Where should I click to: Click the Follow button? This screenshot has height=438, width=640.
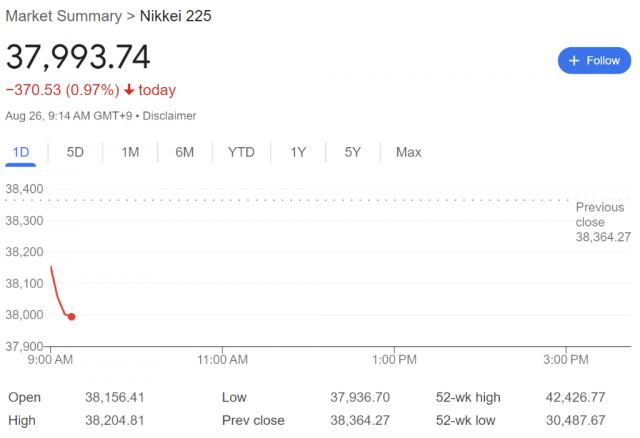tap(594, 61)
